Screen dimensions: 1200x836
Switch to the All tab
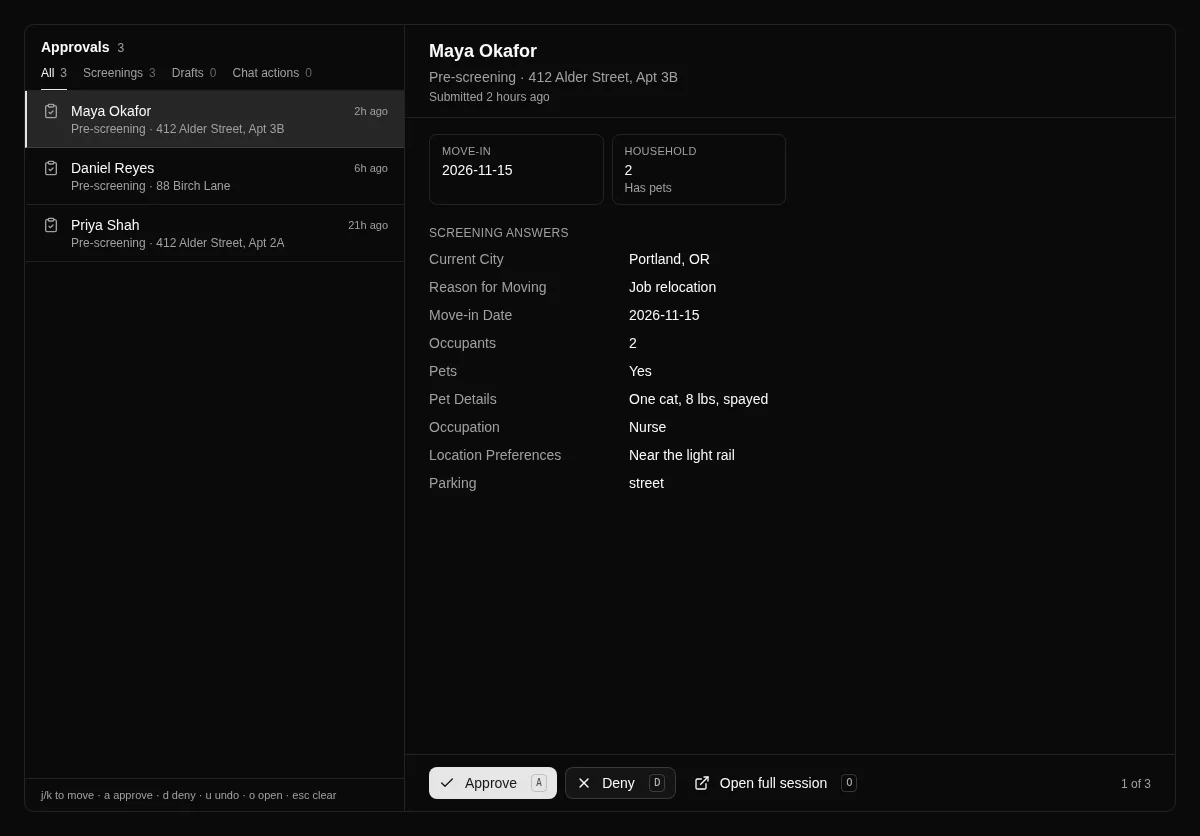(54, 73)
